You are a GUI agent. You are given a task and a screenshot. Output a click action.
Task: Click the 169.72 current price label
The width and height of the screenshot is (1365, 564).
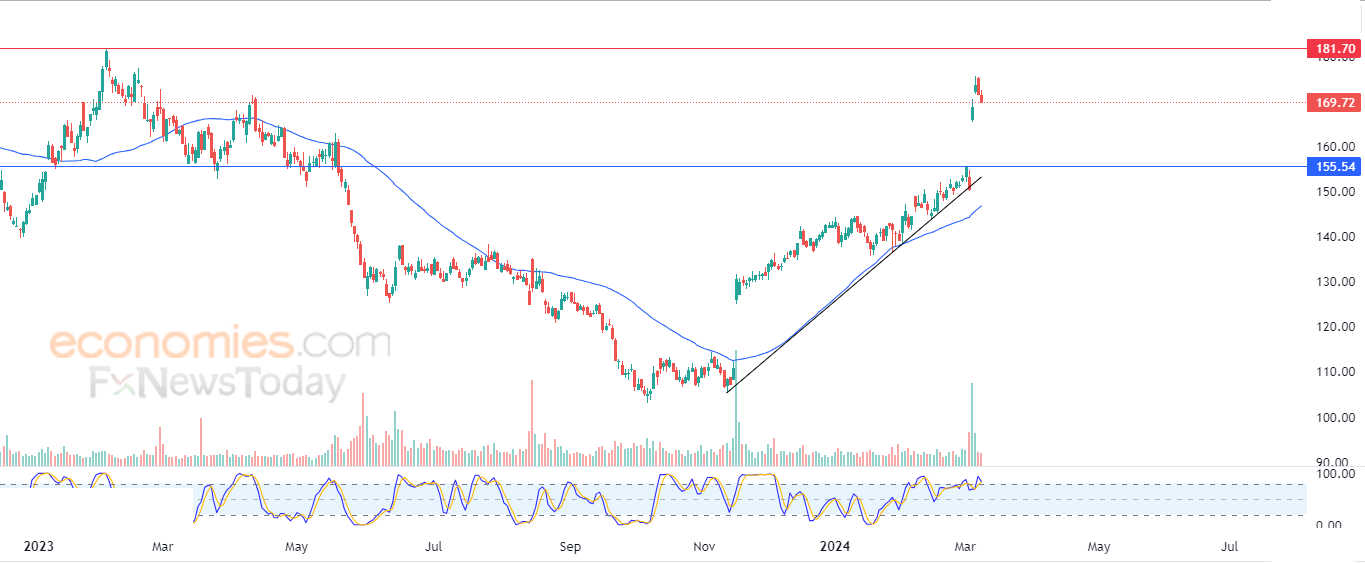1335,102
